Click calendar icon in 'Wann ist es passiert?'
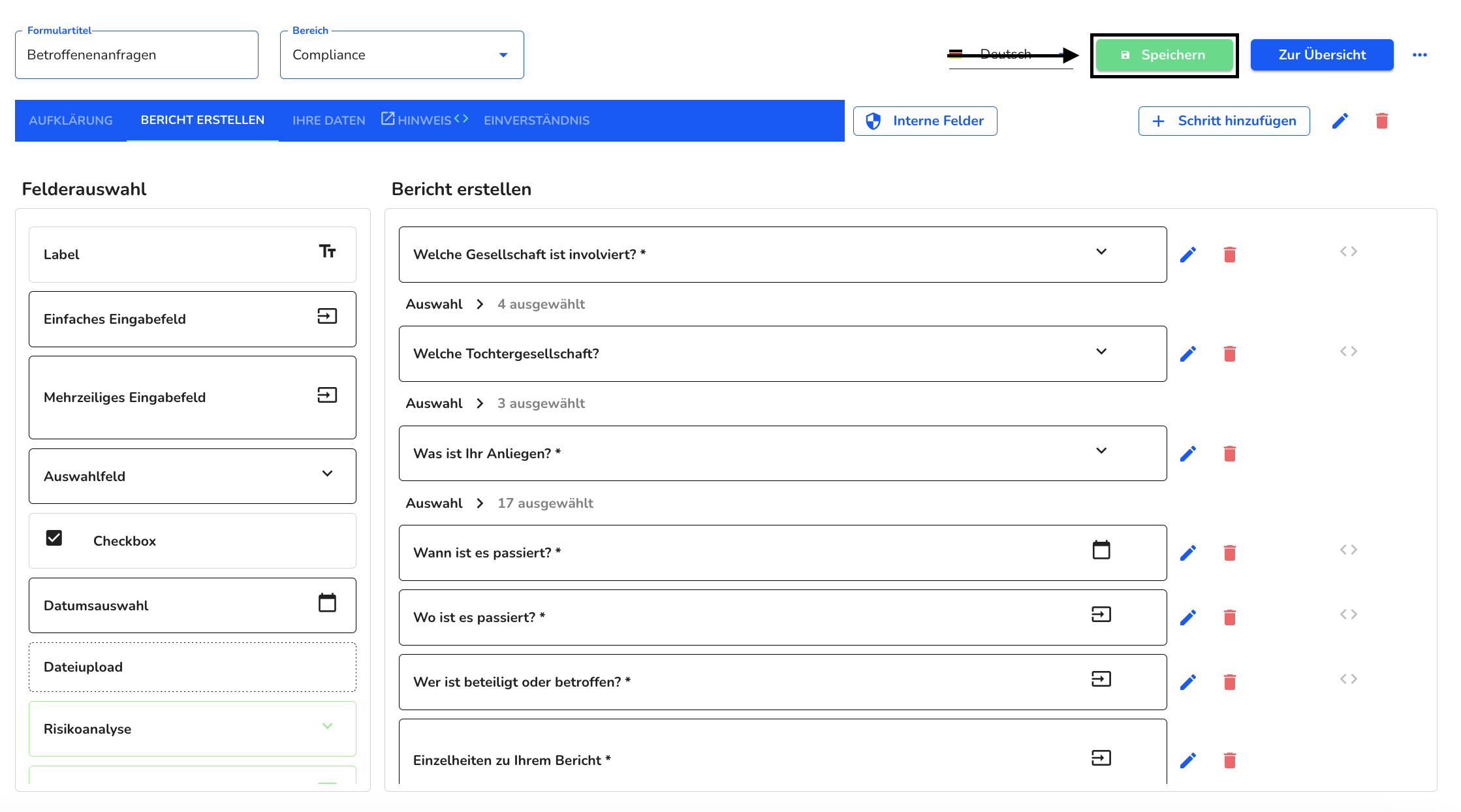The height and width of the screenshot is (812, 1461). click(1101, 550)
